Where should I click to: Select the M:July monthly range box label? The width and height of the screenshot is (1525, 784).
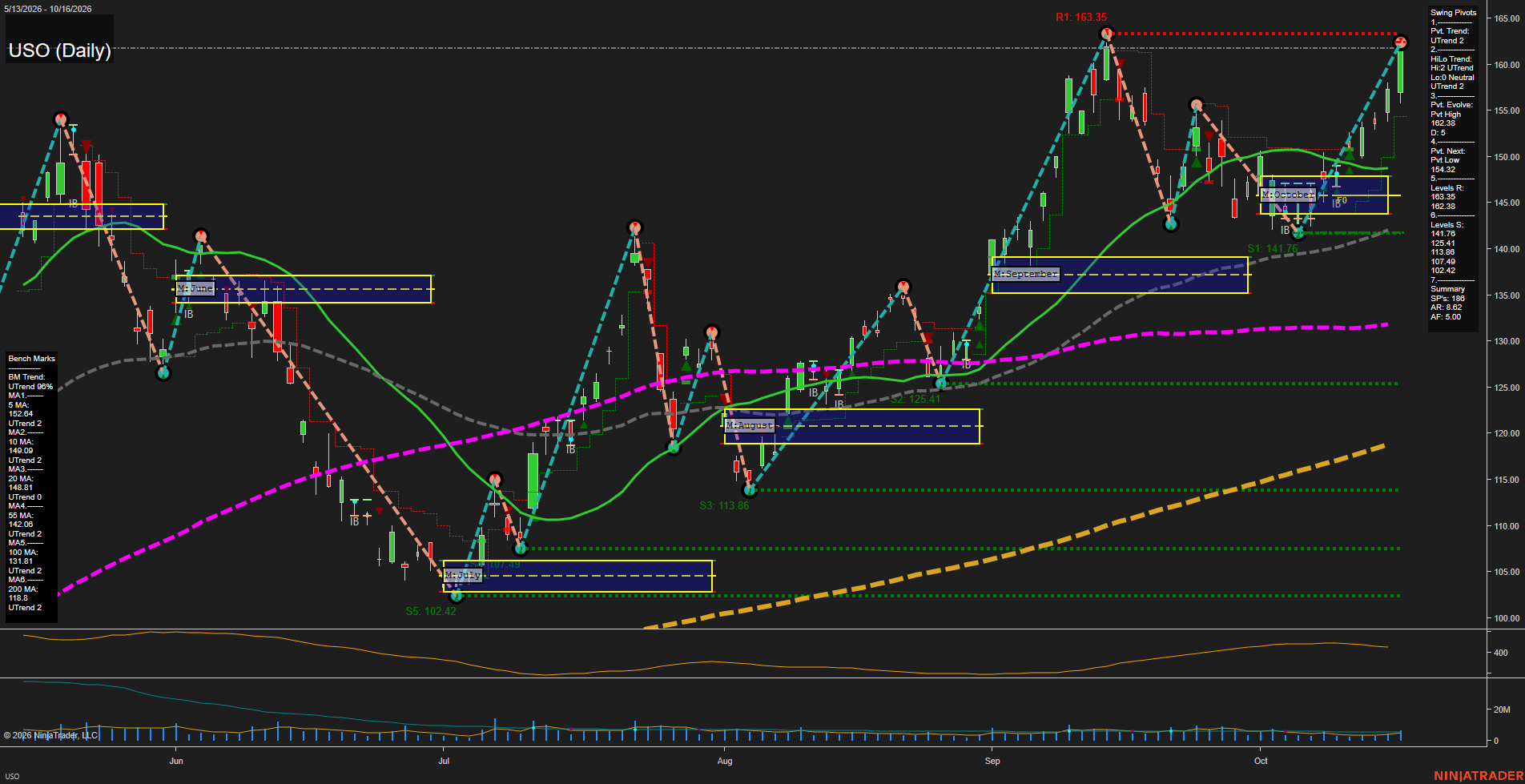click(x=463, y=575)
